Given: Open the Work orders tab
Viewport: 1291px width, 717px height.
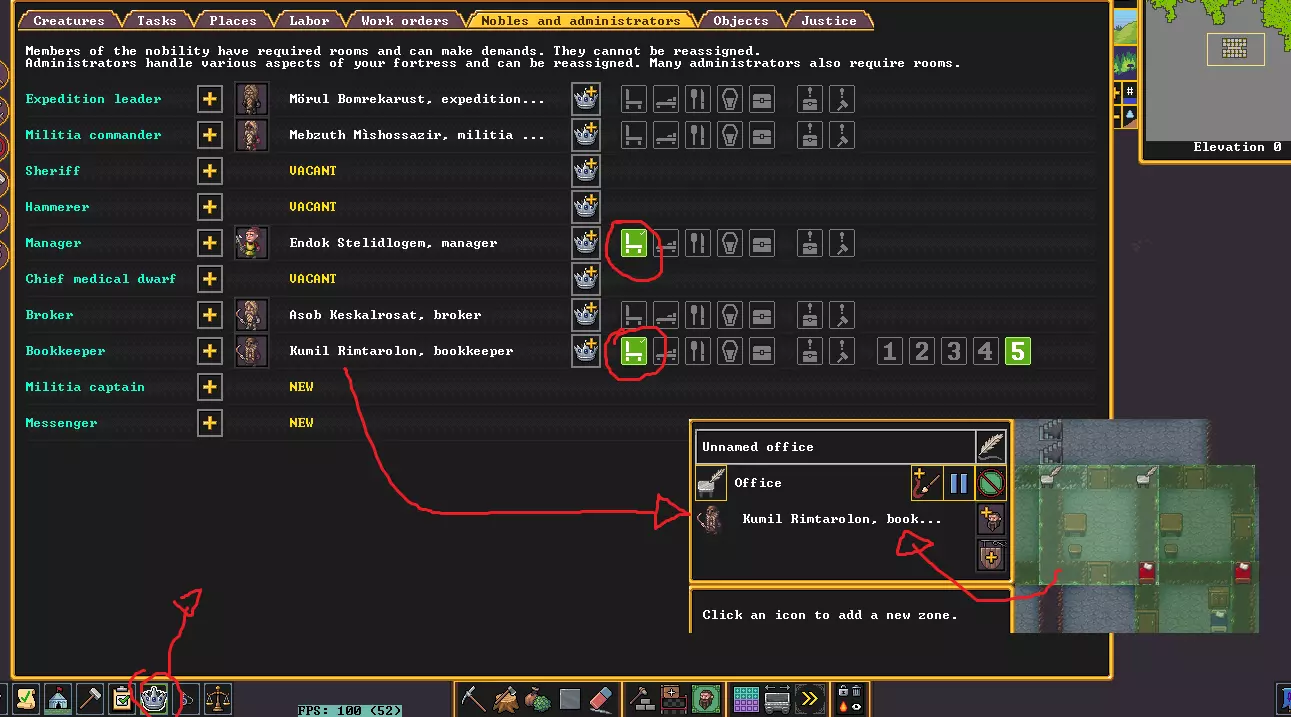Looking at the screenshot, I should point(404,20).
